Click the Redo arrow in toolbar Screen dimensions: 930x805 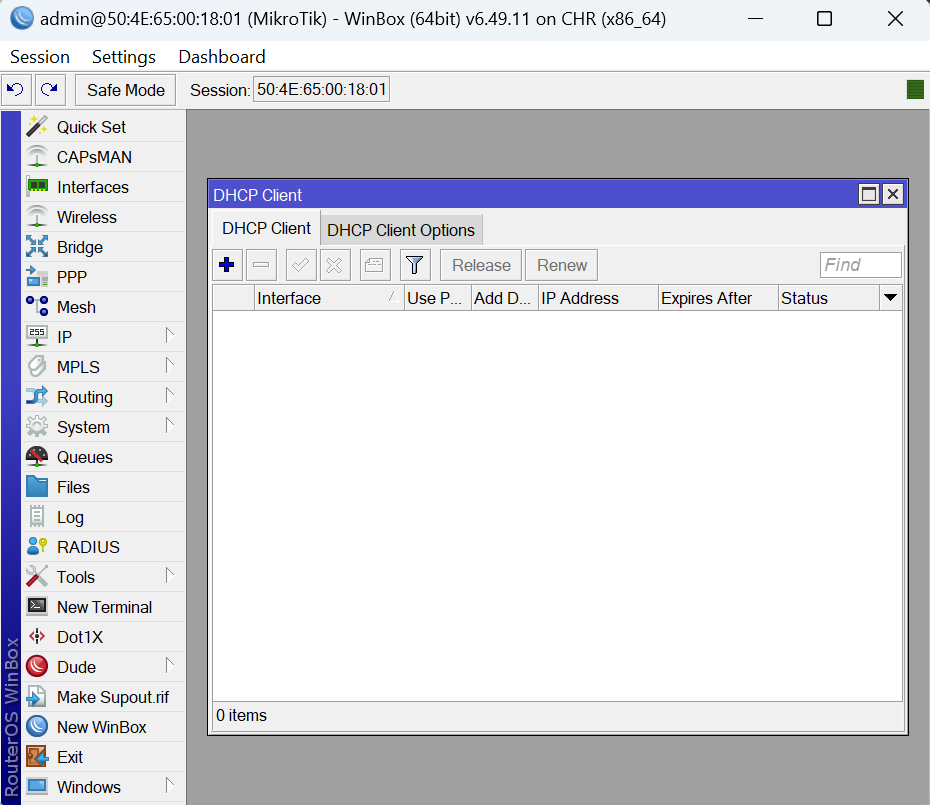click(50, 90)
